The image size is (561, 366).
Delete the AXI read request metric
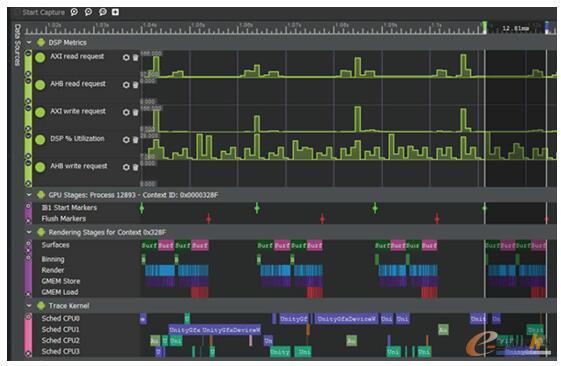[135, 57]
